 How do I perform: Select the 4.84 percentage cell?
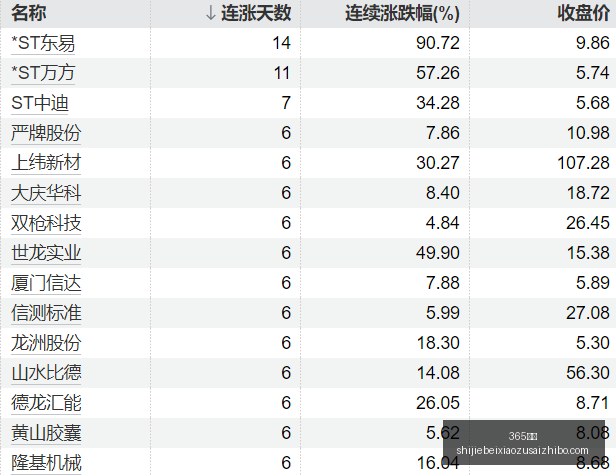pyautogui.click(x=443, y=223)
